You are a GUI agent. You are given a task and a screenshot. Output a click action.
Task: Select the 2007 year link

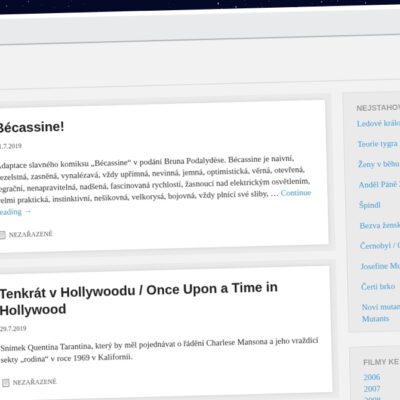point(372,389)
